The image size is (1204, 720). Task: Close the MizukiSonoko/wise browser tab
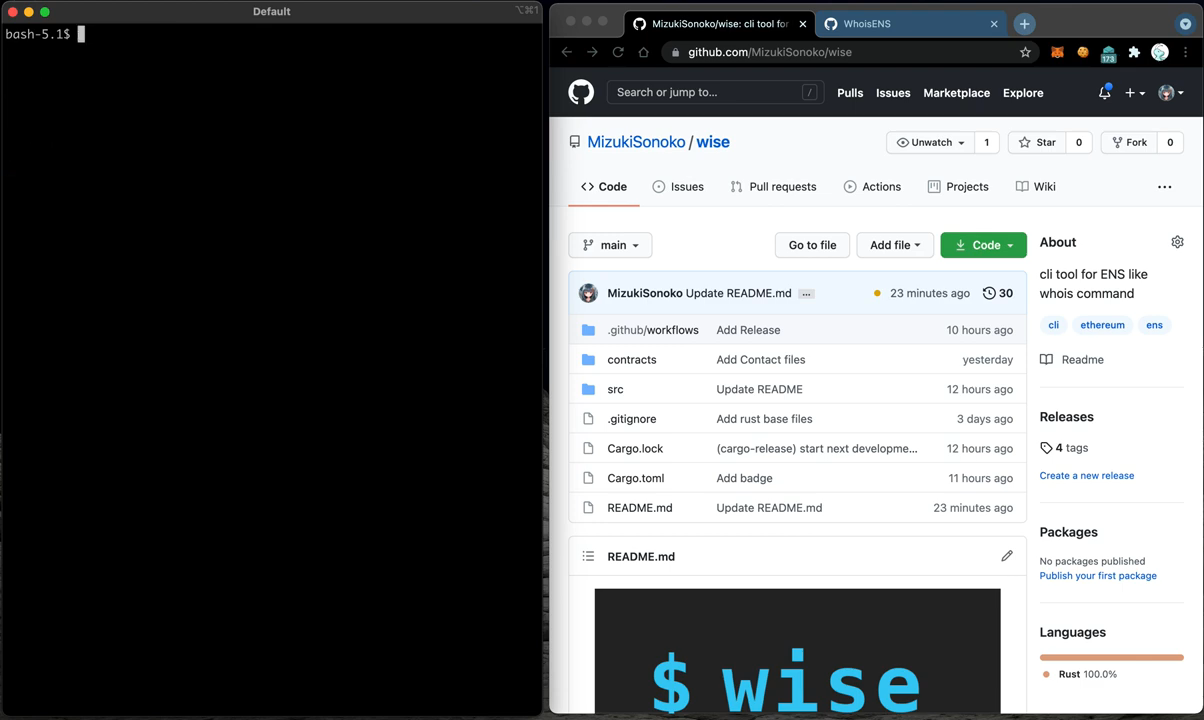[x=802, y=24]
